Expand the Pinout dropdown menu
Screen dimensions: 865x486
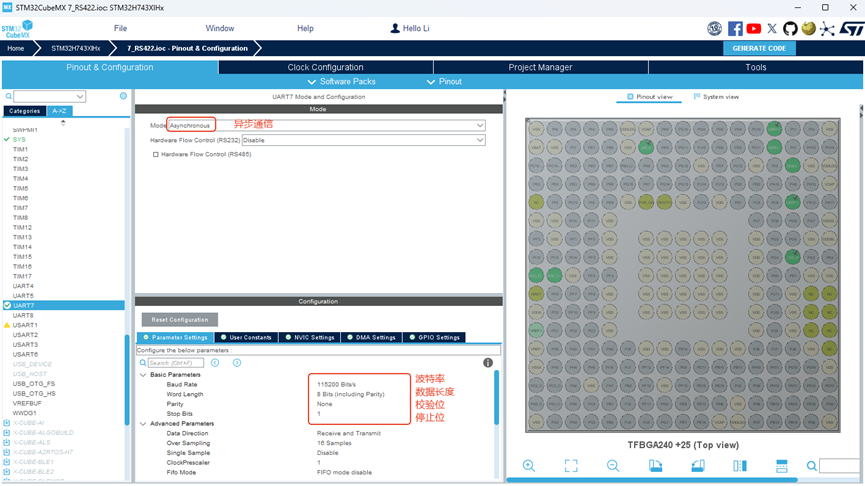[444, 82]
